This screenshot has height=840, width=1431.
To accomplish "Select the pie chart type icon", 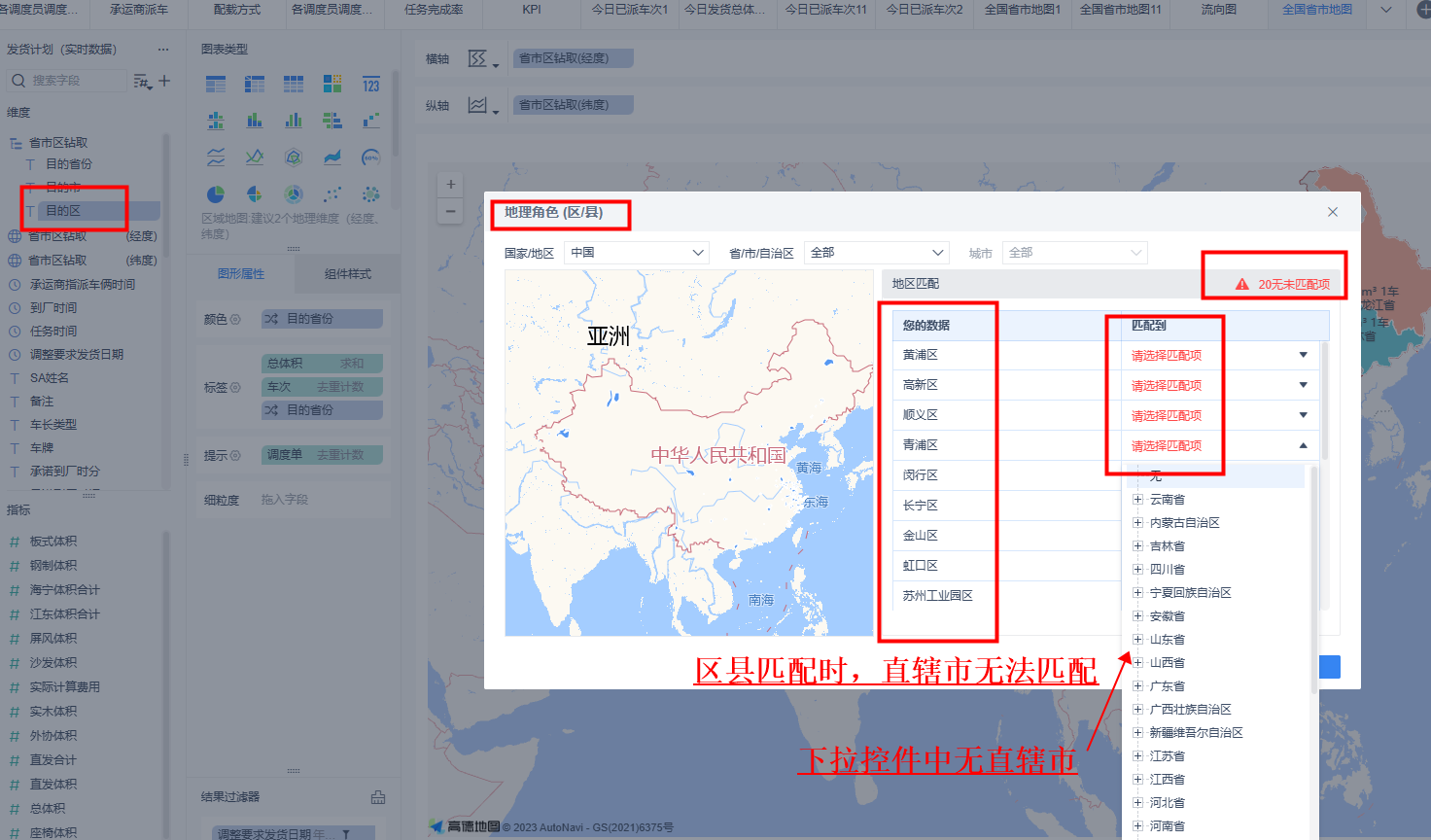I will [216, 194].
